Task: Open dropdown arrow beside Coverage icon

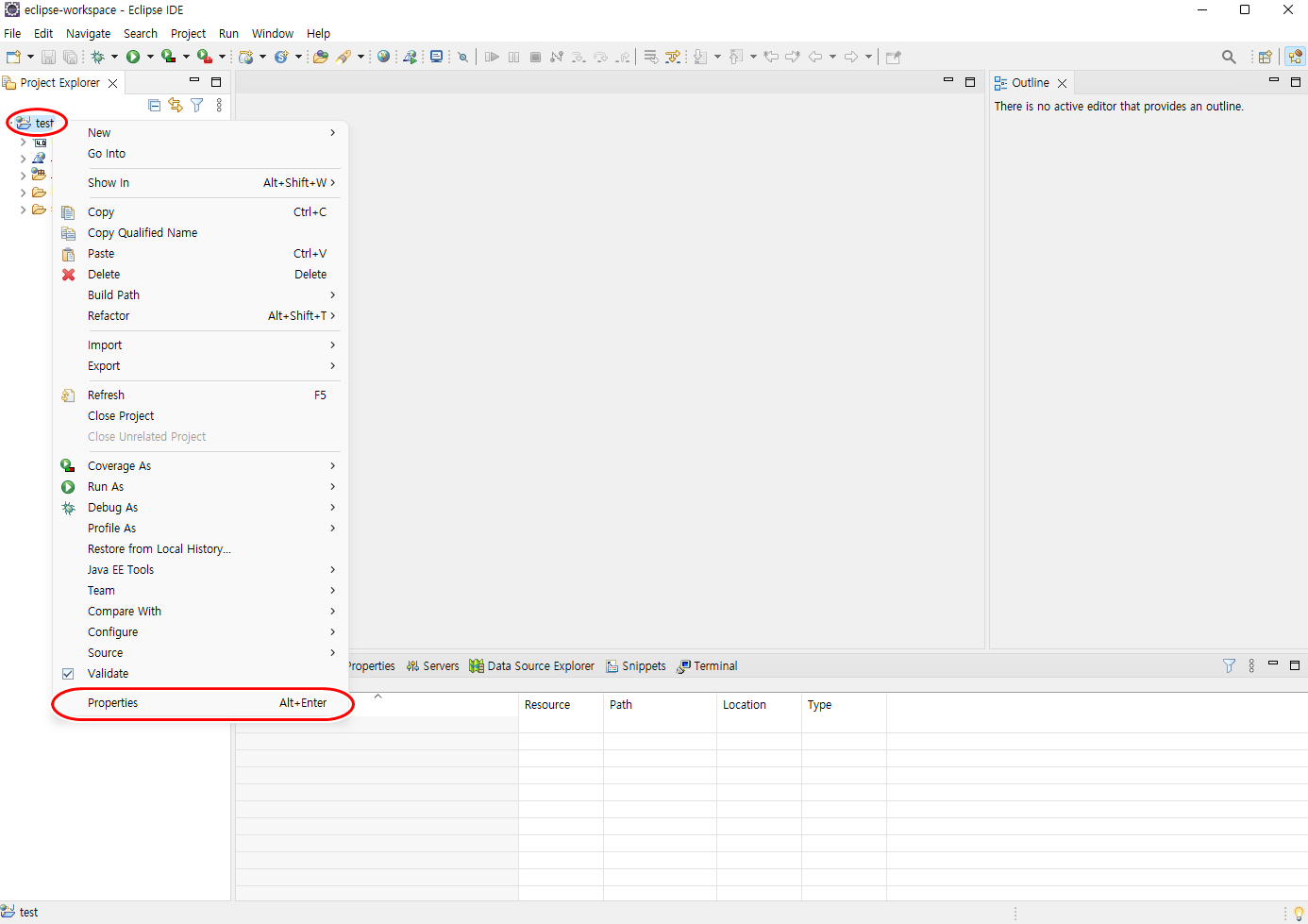Action: [186, 57]
